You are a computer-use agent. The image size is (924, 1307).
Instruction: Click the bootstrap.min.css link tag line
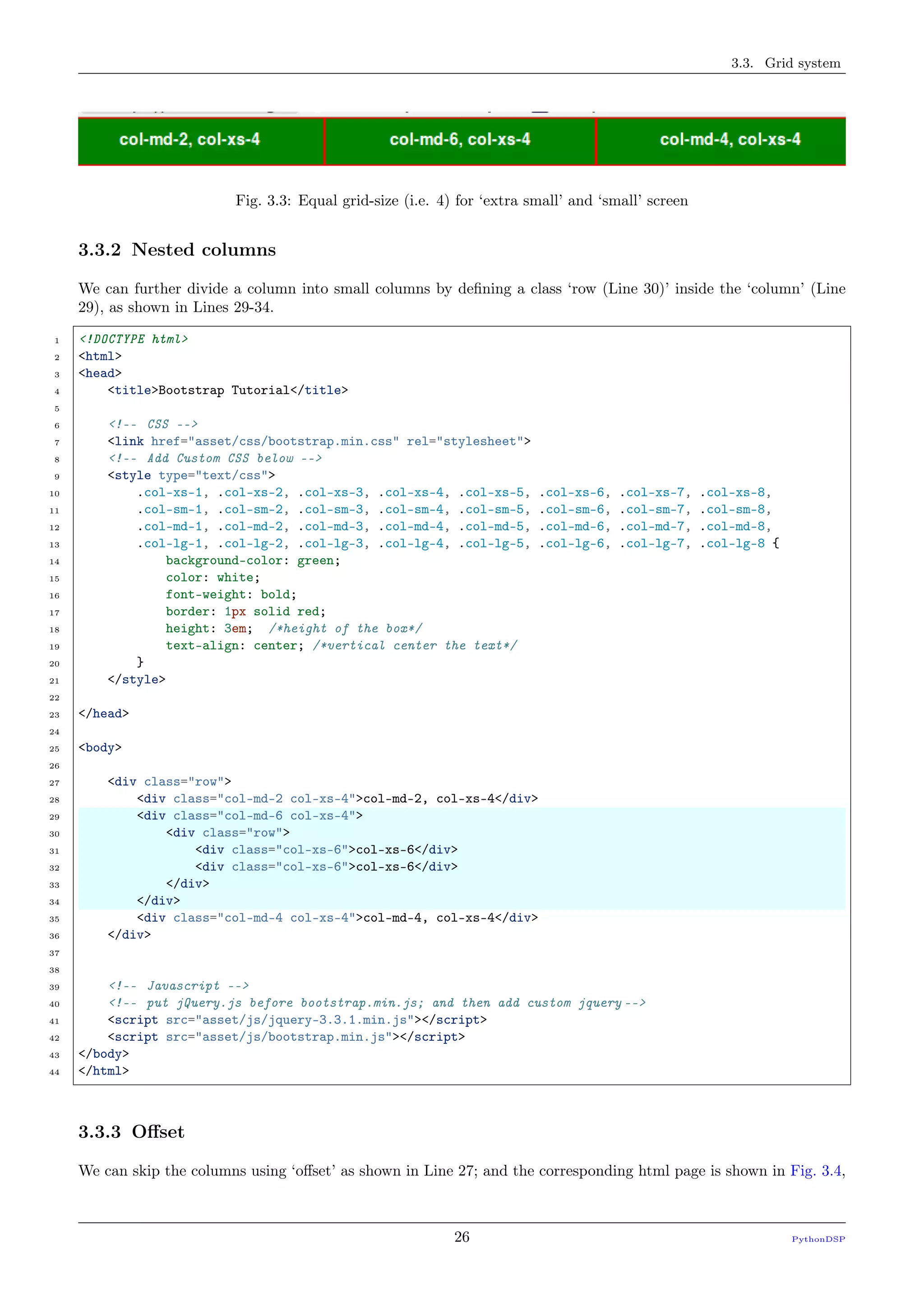tap(319, 442)
